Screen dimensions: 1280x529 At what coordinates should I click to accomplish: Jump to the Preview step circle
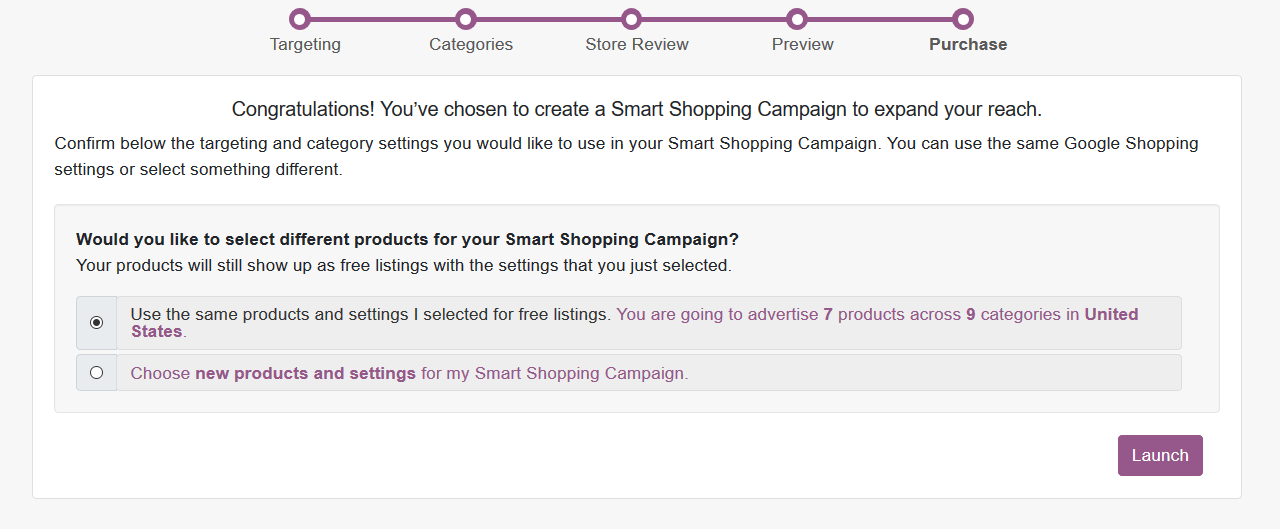[x=797, y=19]
